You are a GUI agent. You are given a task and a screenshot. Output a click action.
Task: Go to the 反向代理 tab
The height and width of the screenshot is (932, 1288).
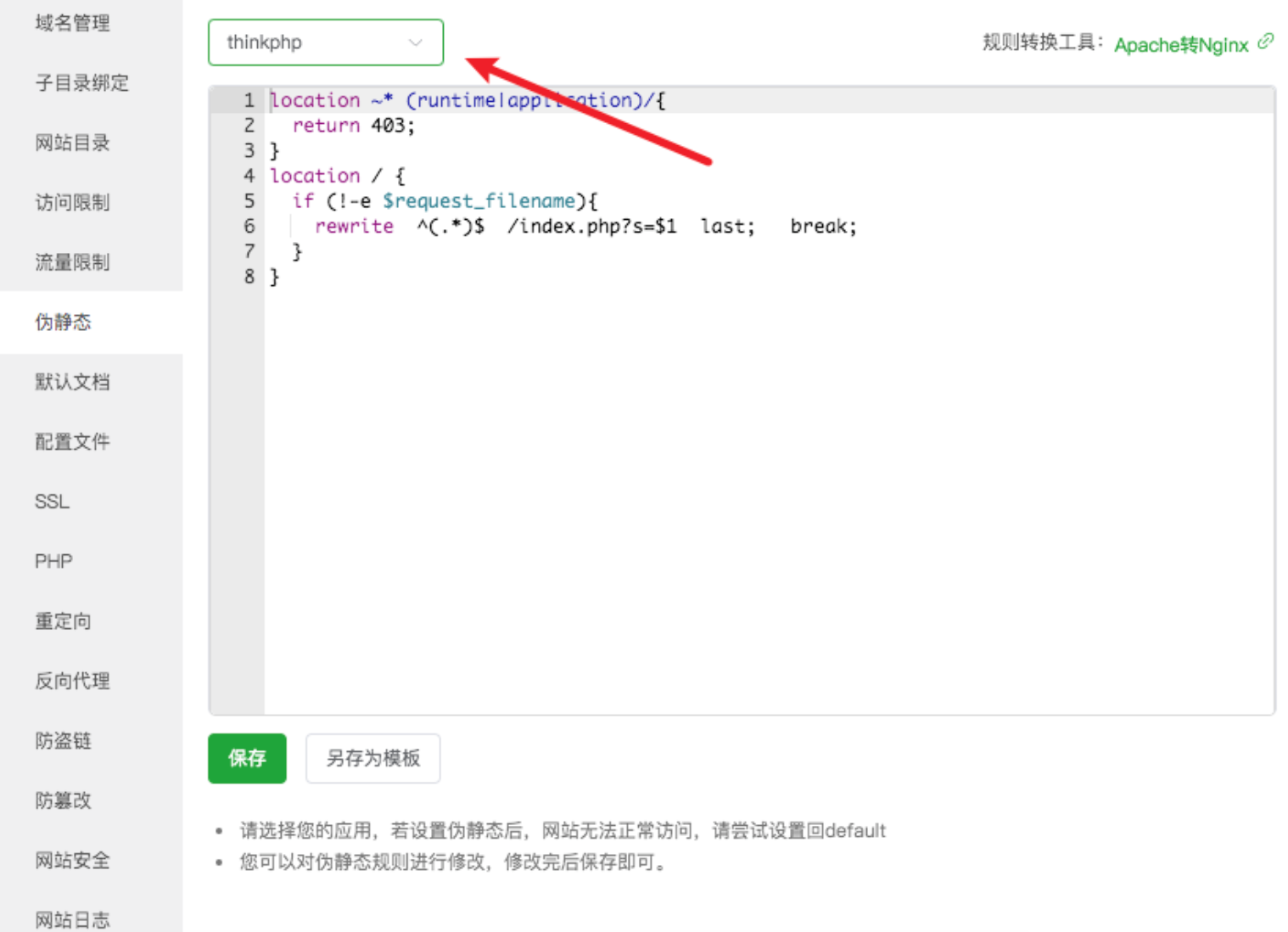pyautogui.click(x=72, y=681)
